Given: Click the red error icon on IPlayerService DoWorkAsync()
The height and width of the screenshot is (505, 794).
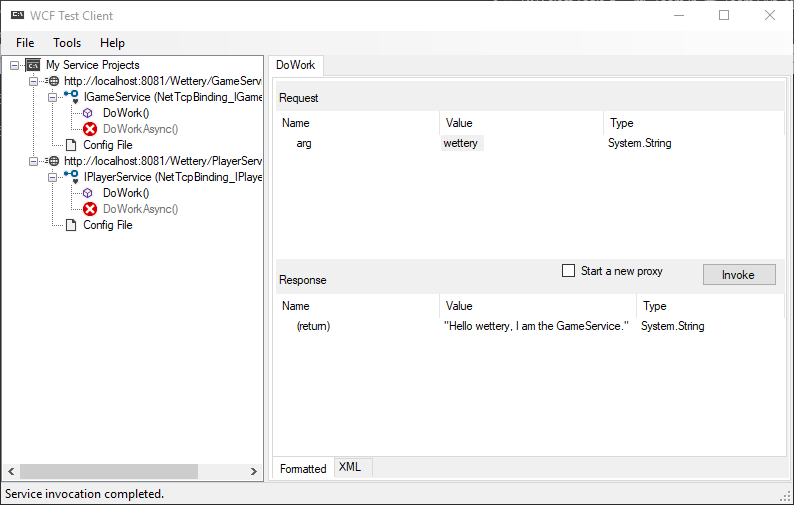Looking at the screenshot, I should (90, 209).
